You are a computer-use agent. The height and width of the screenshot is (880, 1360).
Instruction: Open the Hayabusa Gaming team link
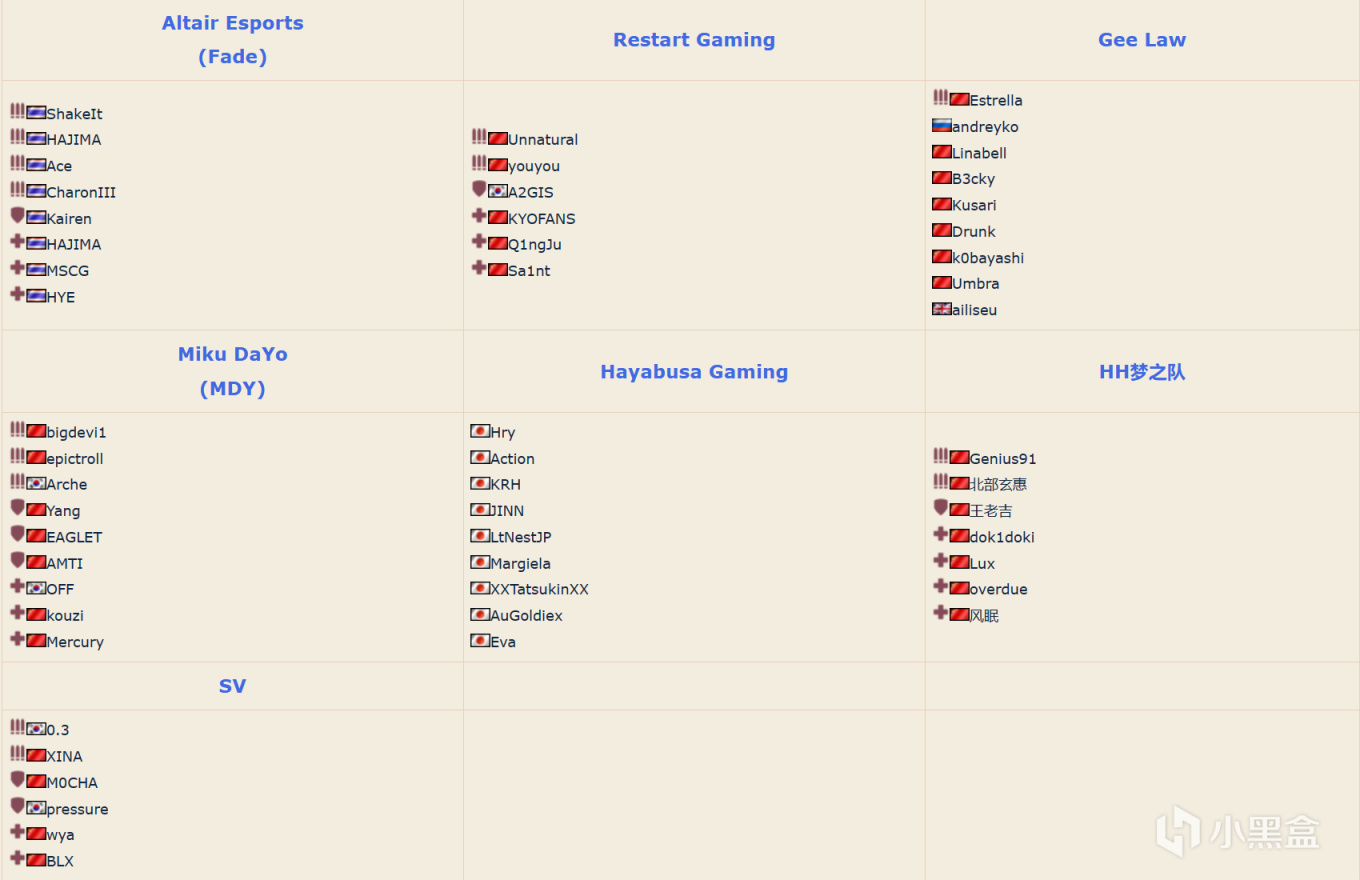point(694,371)
